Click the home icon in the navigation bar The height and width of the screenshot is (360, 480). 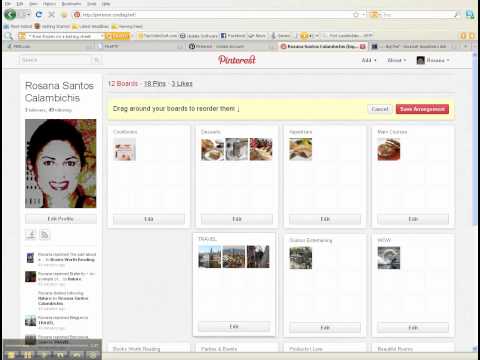[x=64, y=14]
